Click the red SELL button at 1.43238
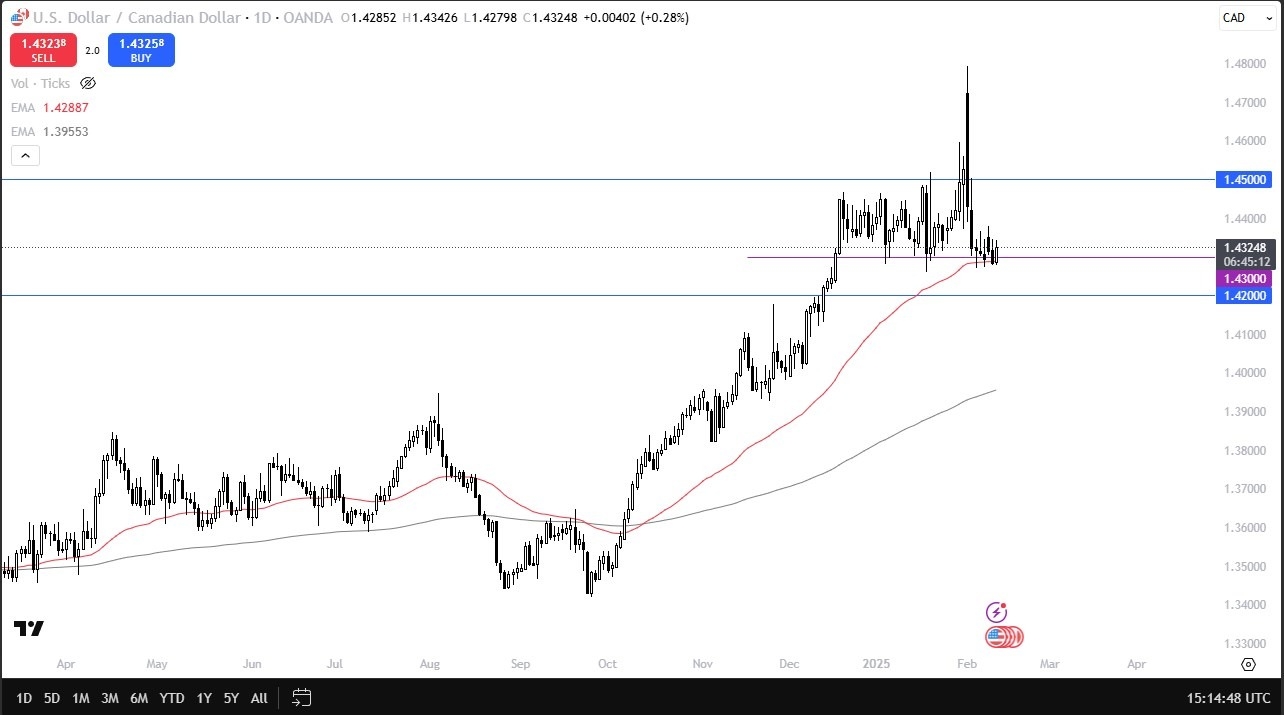This screenshot has height=715, width=1284. [x=42, y=50]
